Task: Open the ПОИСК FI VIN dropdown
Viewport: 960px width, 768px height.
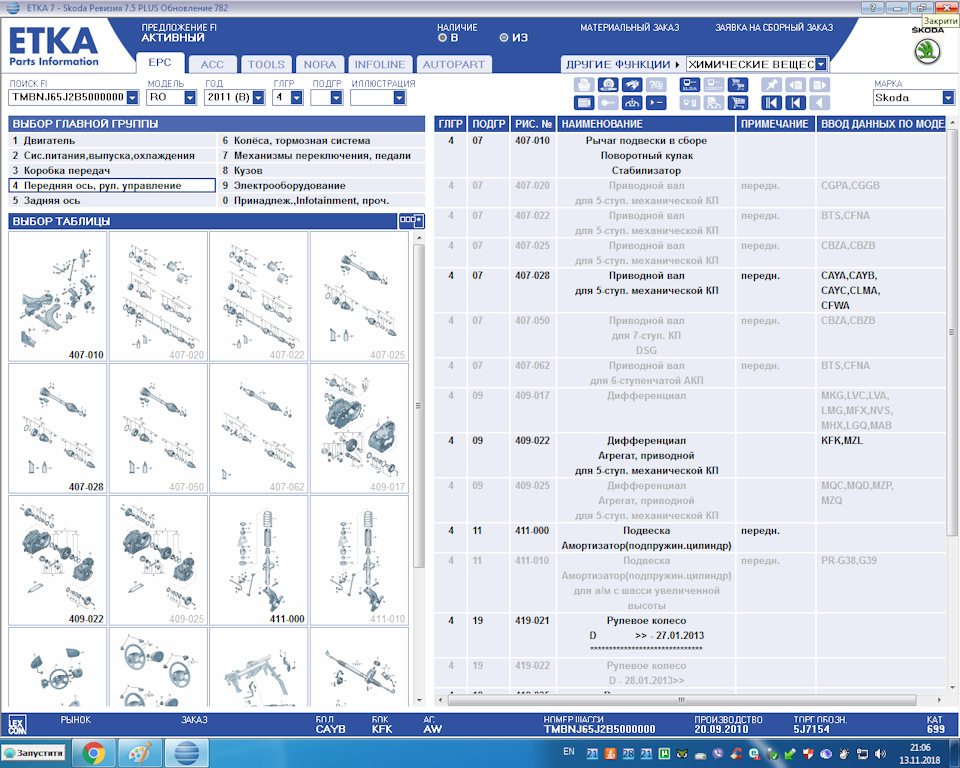Action: 132,97
